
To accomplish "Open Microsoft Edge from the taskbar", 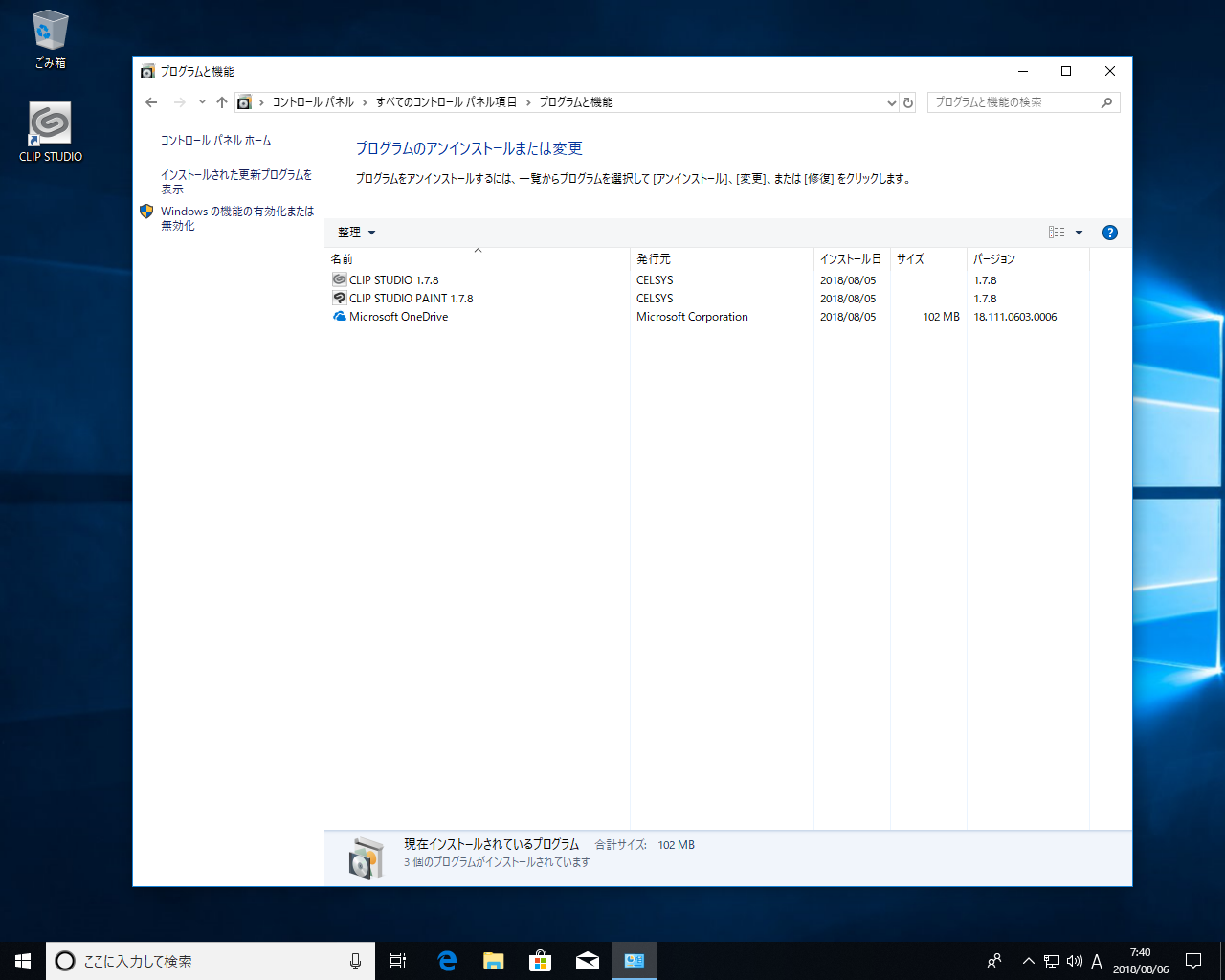I will (447, 961).
